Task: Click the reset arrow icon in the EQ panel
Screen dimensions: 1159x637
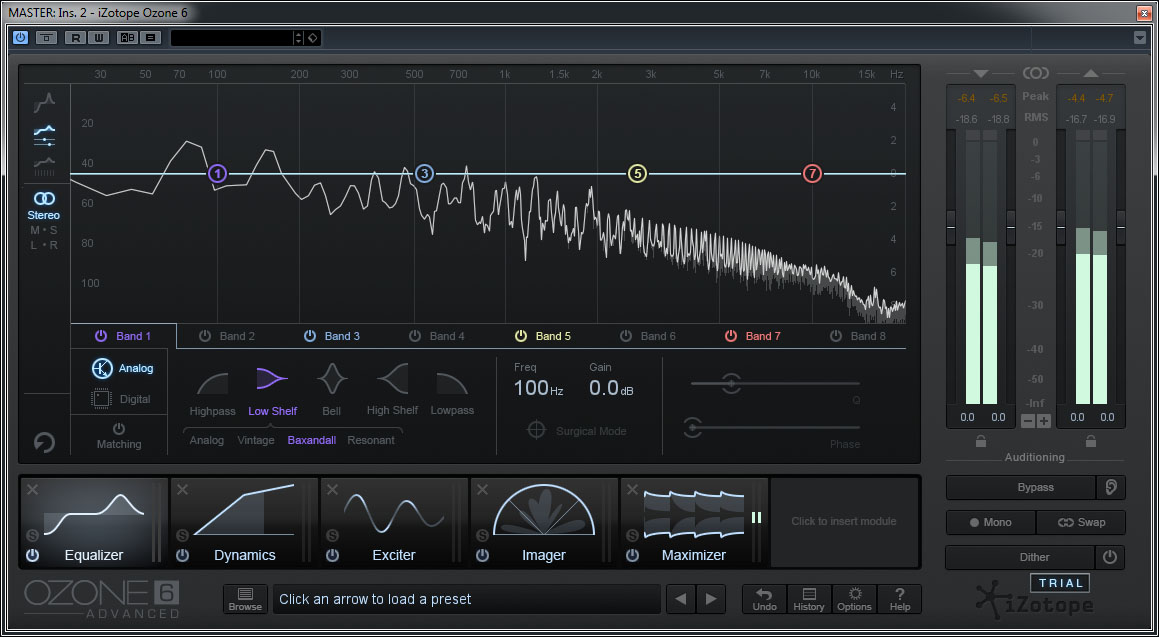Action: coord(43,442)
